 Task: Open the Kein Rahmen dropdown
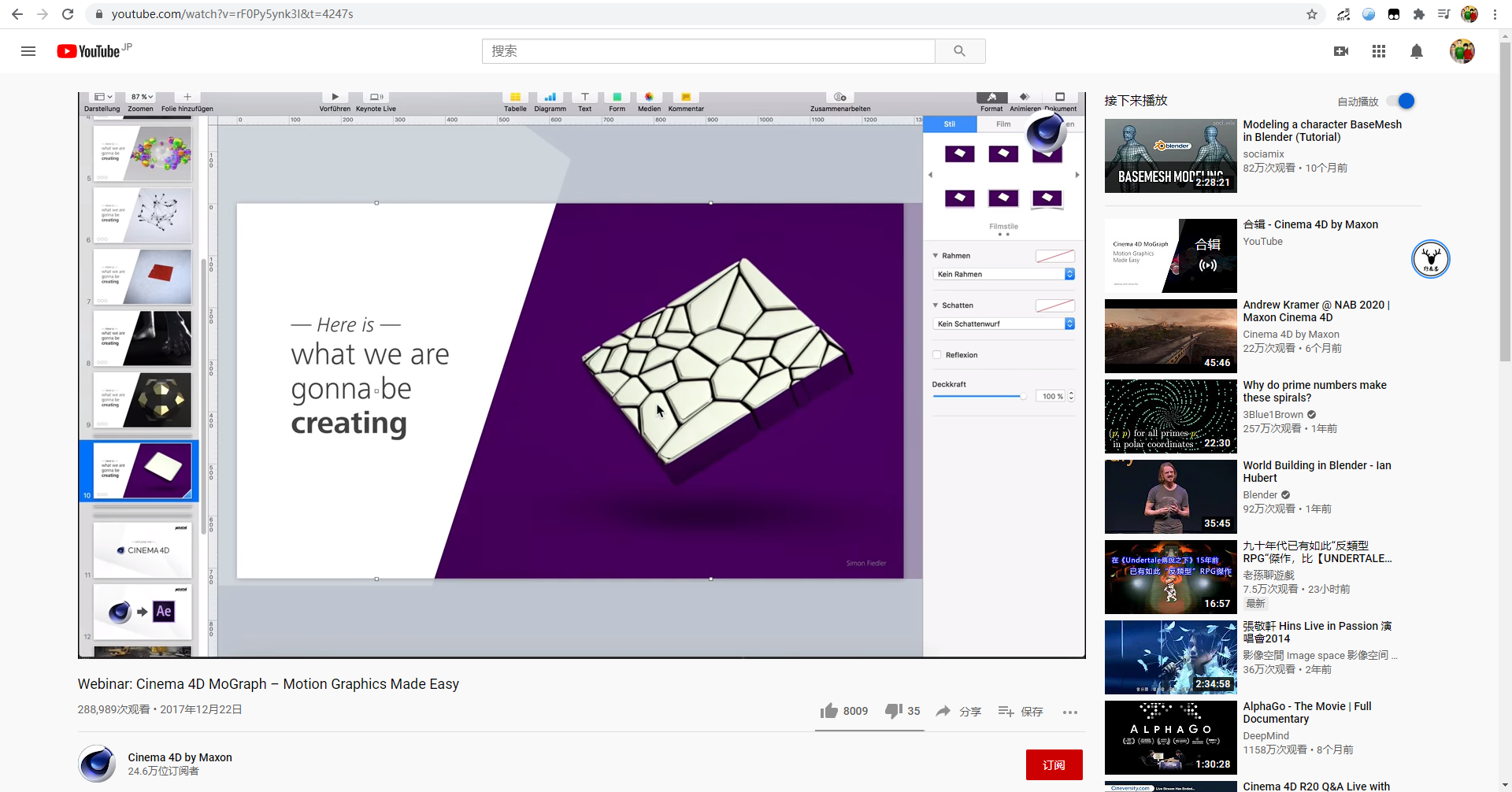pos(1003,274)
